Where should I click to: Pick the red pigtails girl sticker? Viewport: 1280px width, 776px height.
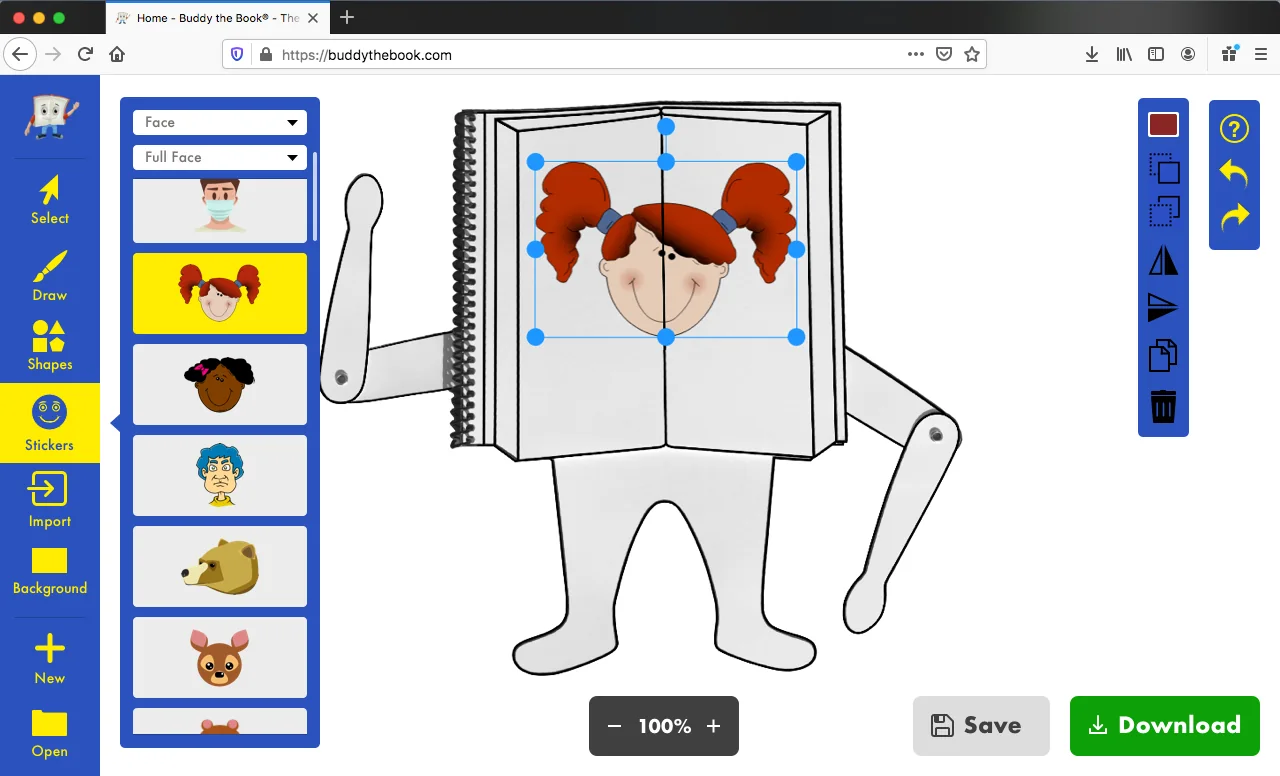tap(220, 293)
